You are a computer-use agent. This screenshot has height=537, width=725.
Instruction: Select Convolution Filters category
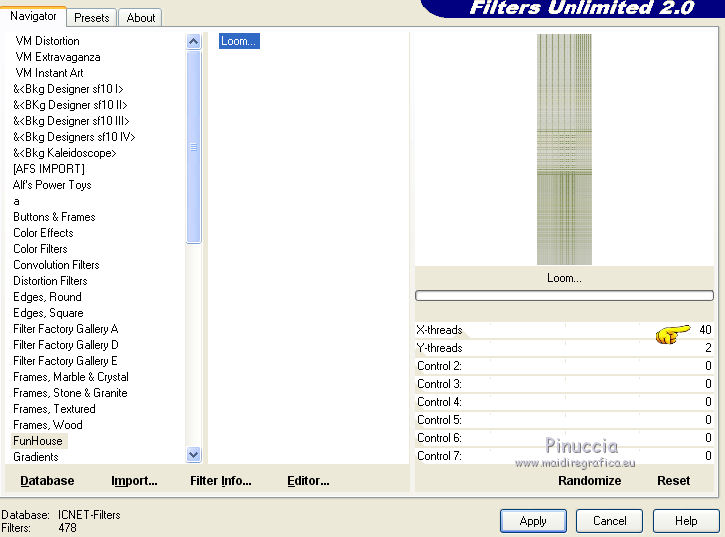tap(56, 265)
